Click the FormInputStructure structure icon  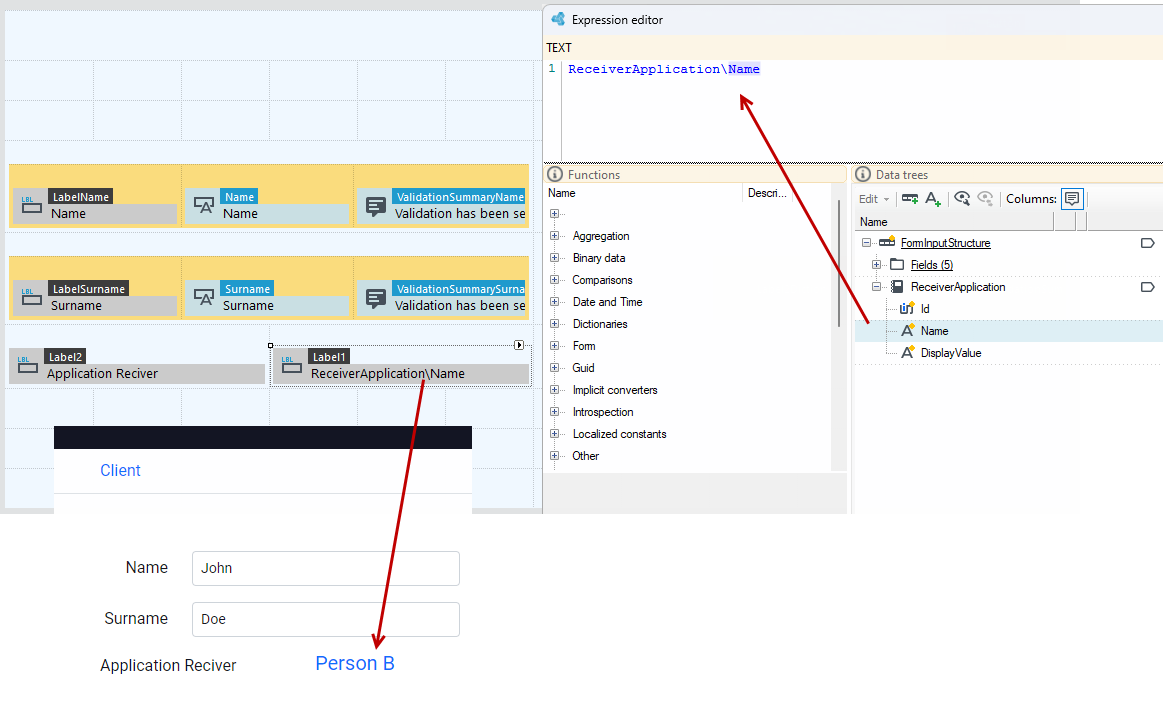click(887, 242)
